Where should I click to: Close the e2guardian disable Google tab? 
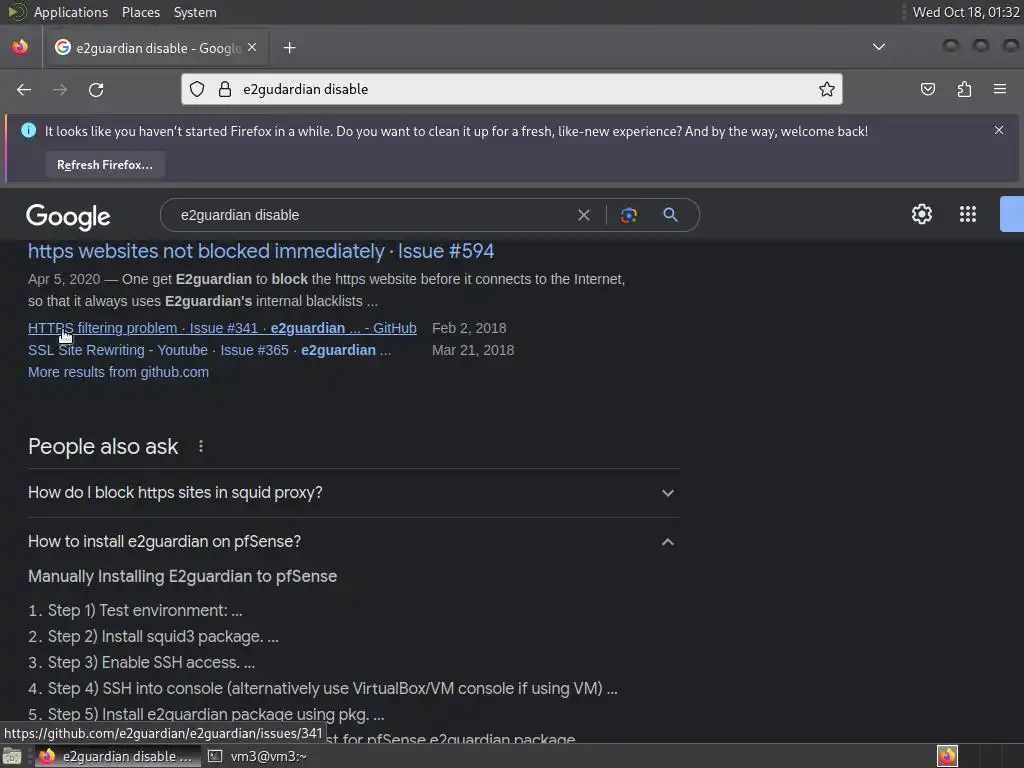click(252, 48)
